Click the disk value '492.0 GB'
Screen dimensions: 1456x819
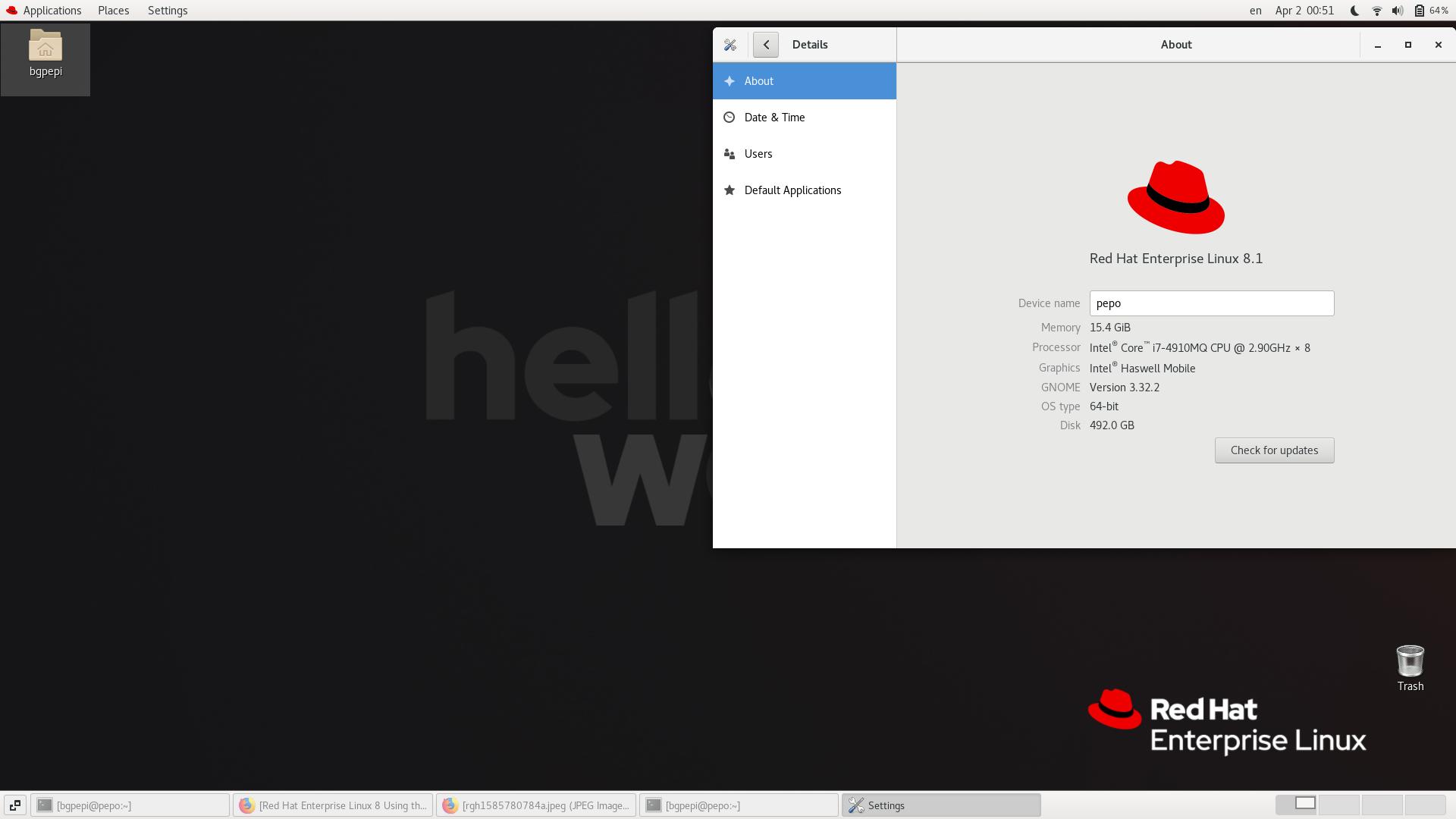[x=1112, y=425]
